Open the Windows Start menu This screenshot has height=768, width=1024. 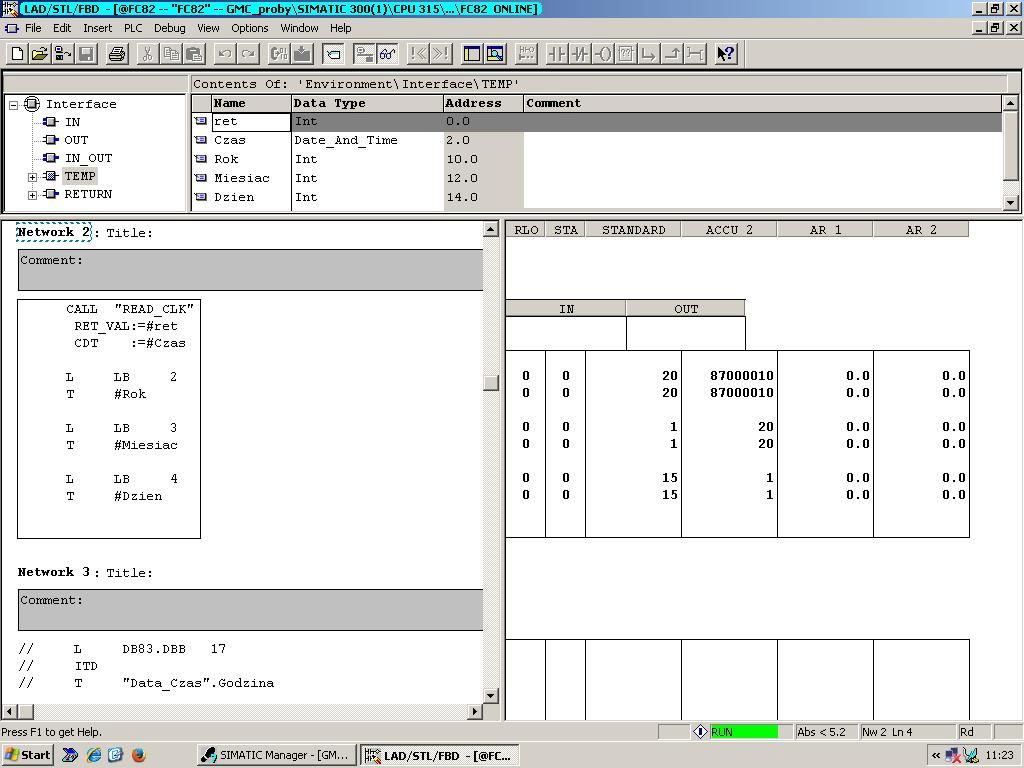pyautogui.click(x=26, y=755)
